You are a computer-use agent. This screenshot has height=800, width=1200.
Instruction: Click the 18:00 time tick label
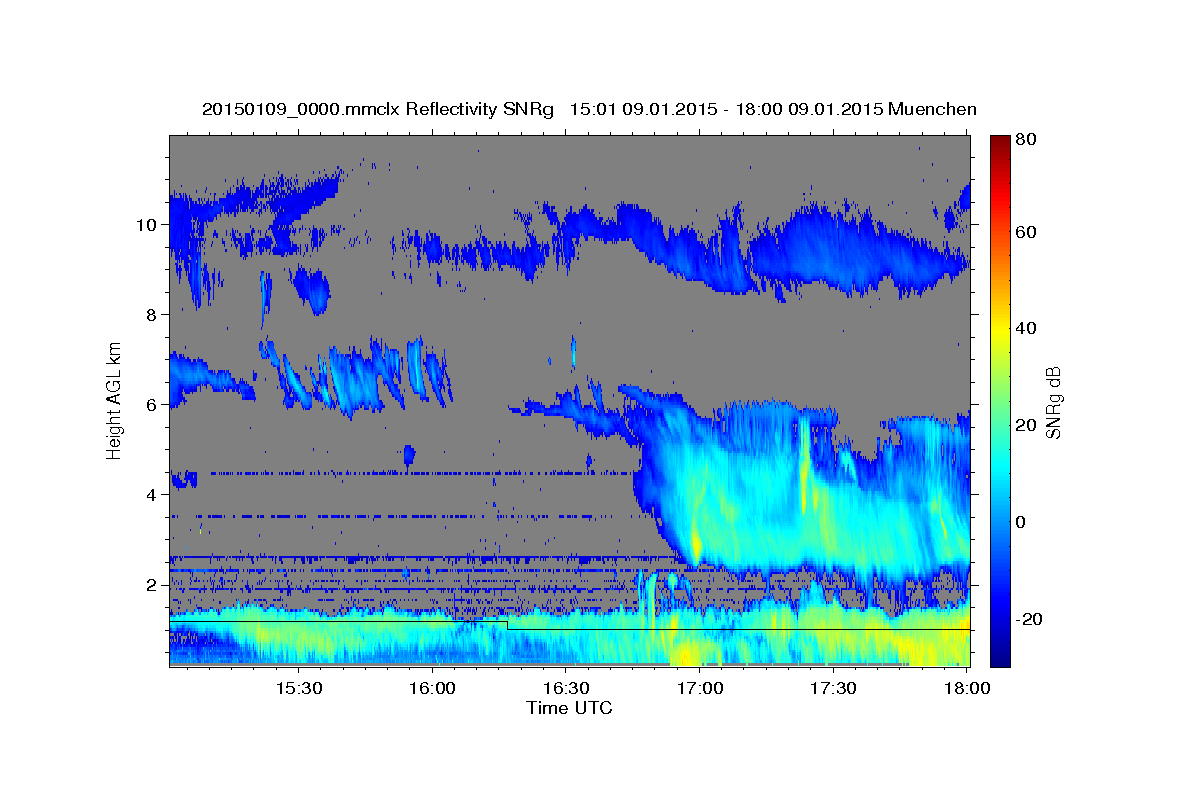click(966, 688)
